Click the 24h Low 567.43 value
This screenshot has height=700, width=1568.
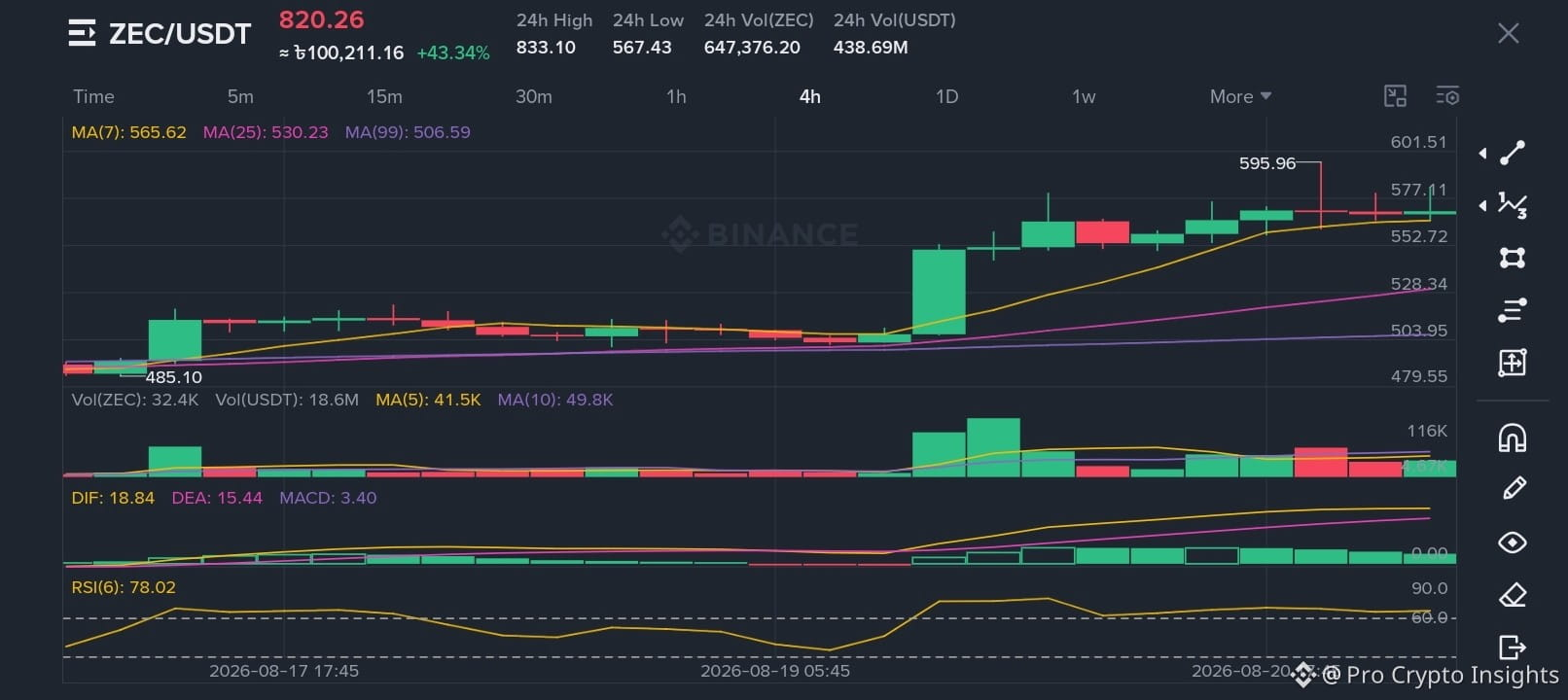click(642, 47)
